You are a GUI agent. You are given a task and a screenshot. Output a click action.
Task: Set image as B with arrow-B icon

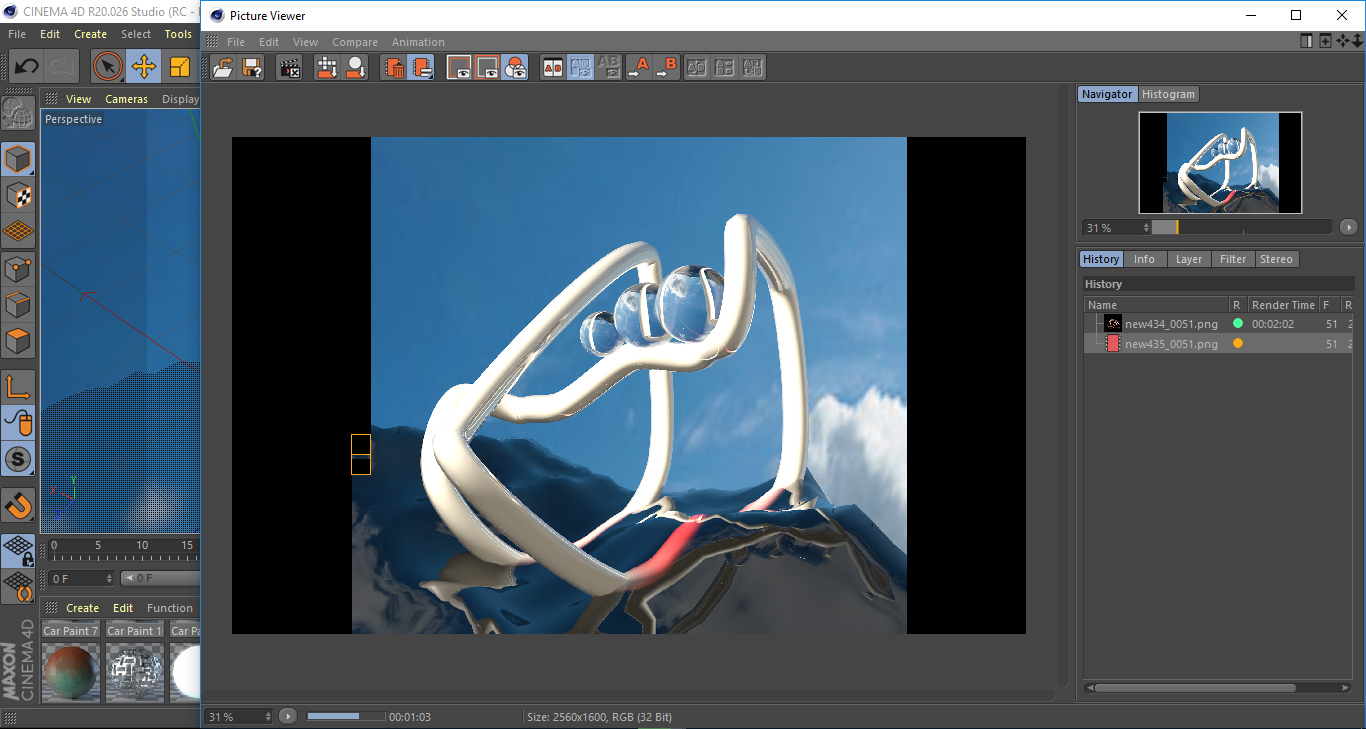[x=666, y=67]
